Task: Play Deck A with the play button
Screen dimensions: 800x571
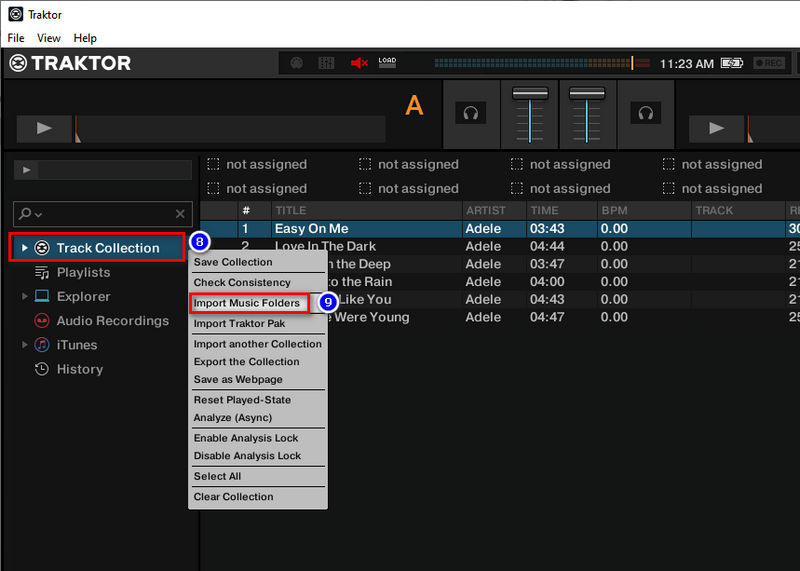Action: pyautogui.click(x=44, y=129)
